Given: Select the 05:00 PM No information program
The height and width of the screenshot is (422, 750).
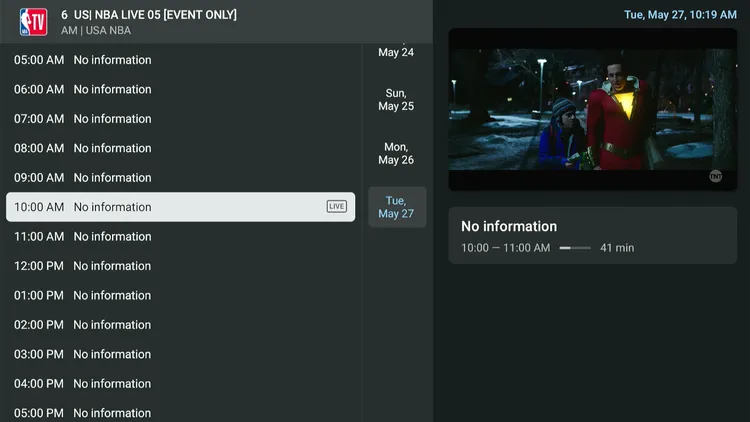Looking at the screenshot, I should [180, 413].
